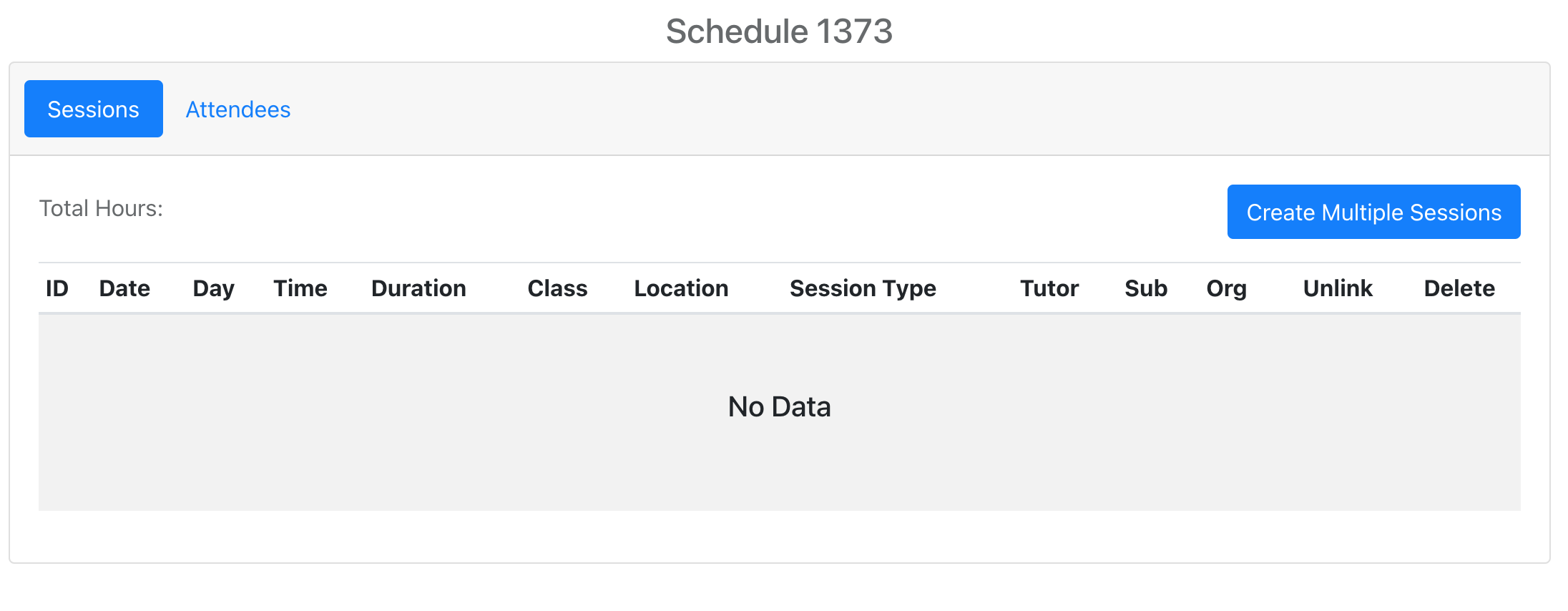
Task: Click the Day column header
Action: (212, 288)
